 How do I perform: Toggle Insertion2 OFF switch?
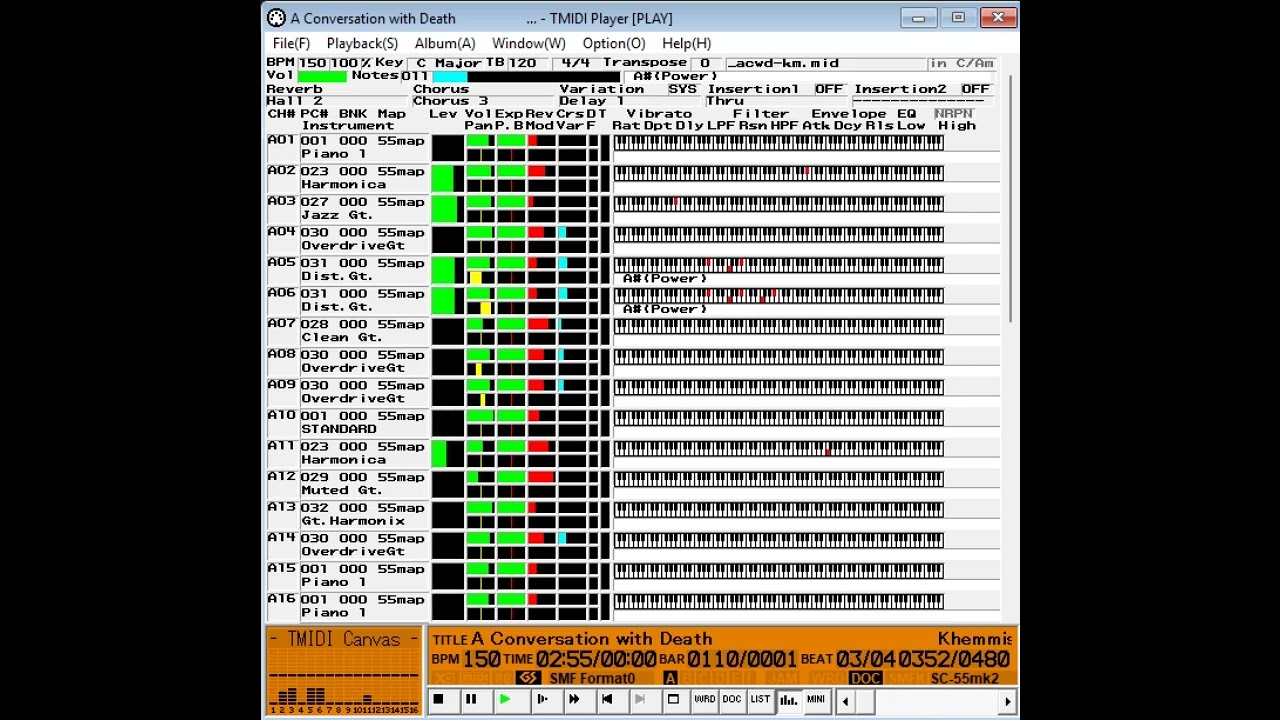point(975,89)
